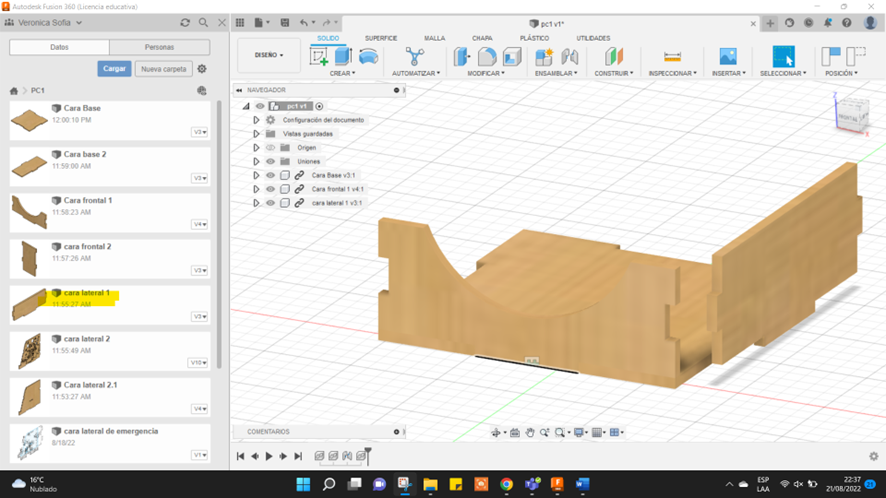Click the Create Sketch tool icon
Viewport: 886px width, 498px height.
click(319, 57)
